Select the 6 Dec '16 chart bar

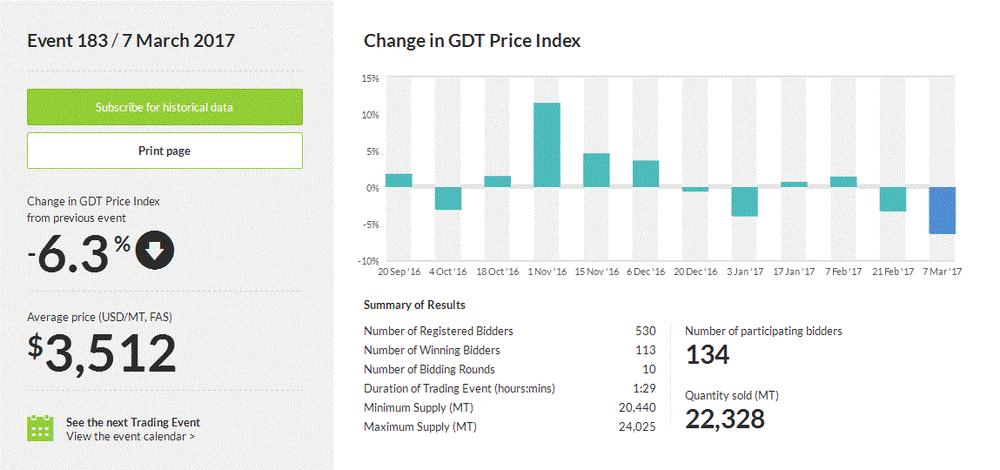coord(646,174)
